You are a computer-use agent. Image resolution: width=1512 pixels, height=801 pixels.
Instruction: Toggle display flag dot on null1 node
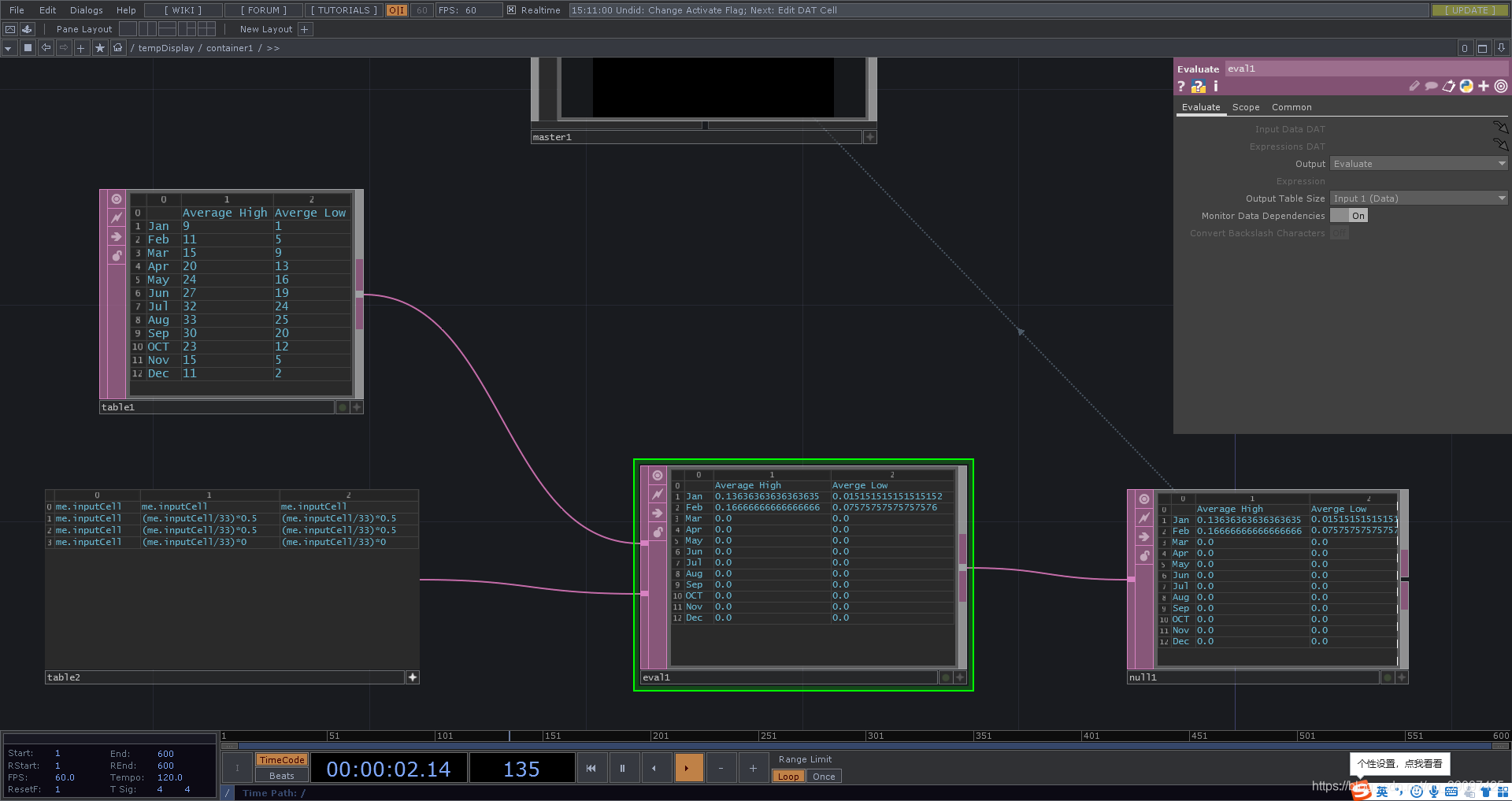pyautogui.click(x=1388, y=677)
